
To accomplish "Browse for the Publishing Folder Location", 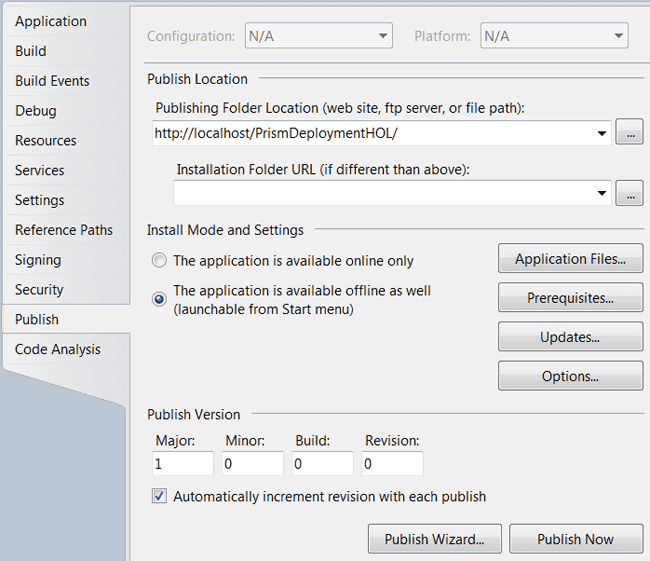I will [630, 132].
